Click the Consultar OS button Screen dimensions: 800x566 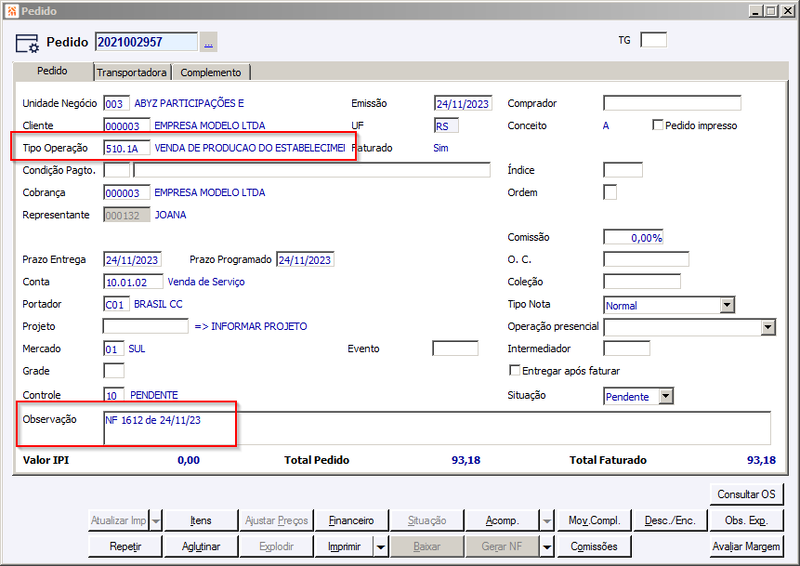(746, 494)
